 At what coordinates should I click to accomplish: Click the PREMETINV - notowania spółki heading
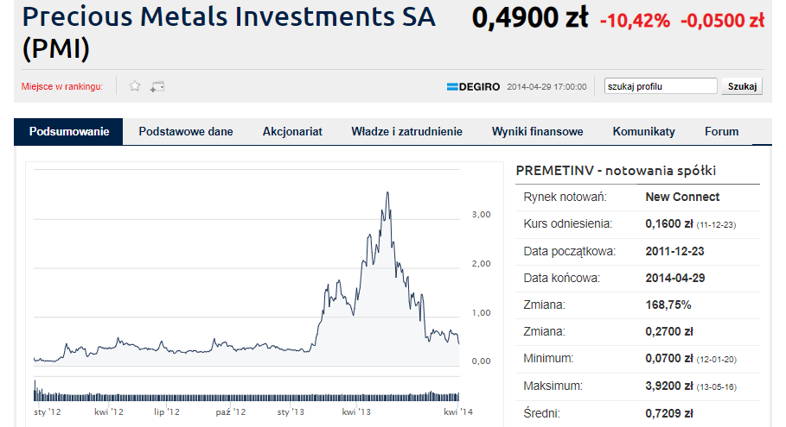tap(616, 171)
